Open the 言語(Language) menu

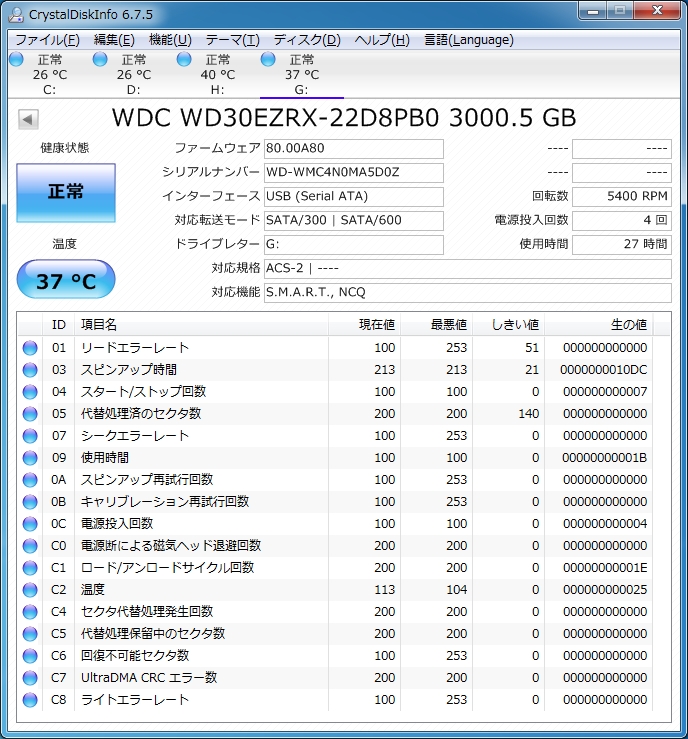pyautogui.click(x=469, y=40)
